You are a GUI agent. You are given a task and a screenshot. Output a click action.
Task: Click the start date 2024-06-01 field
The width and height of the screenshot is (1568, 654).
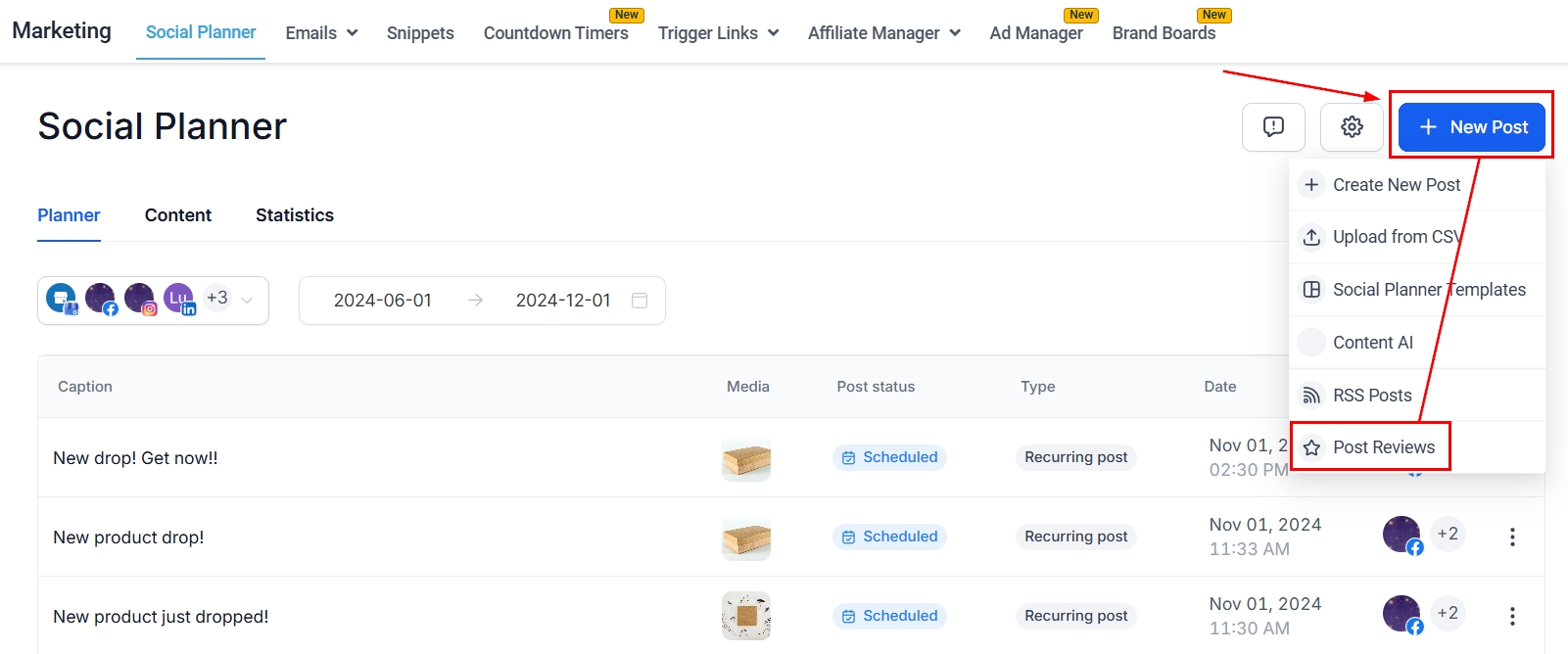click(382, 301)
